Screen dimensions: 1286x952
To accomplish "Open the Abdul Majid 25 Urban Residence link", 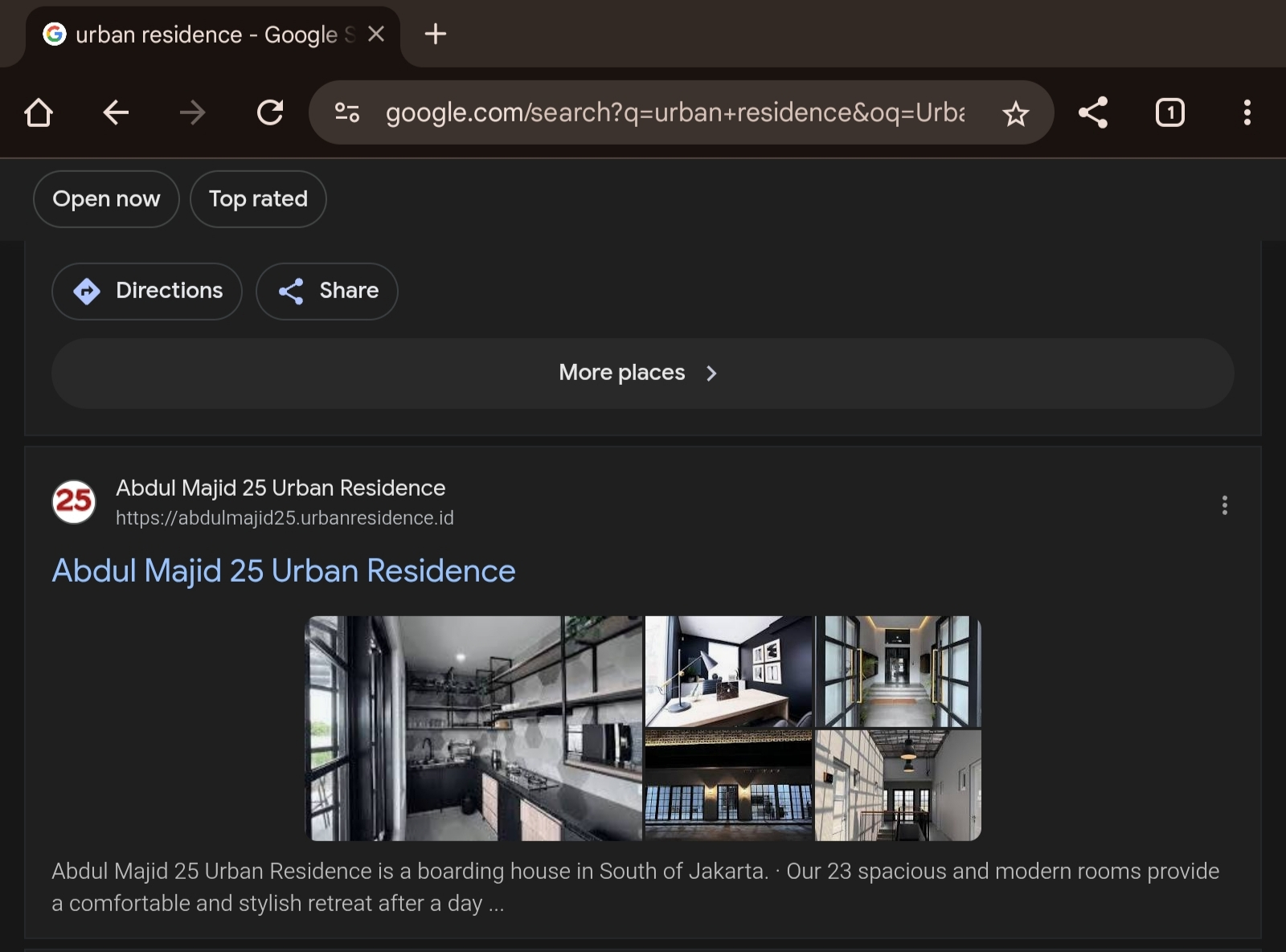I will point(284,570).
